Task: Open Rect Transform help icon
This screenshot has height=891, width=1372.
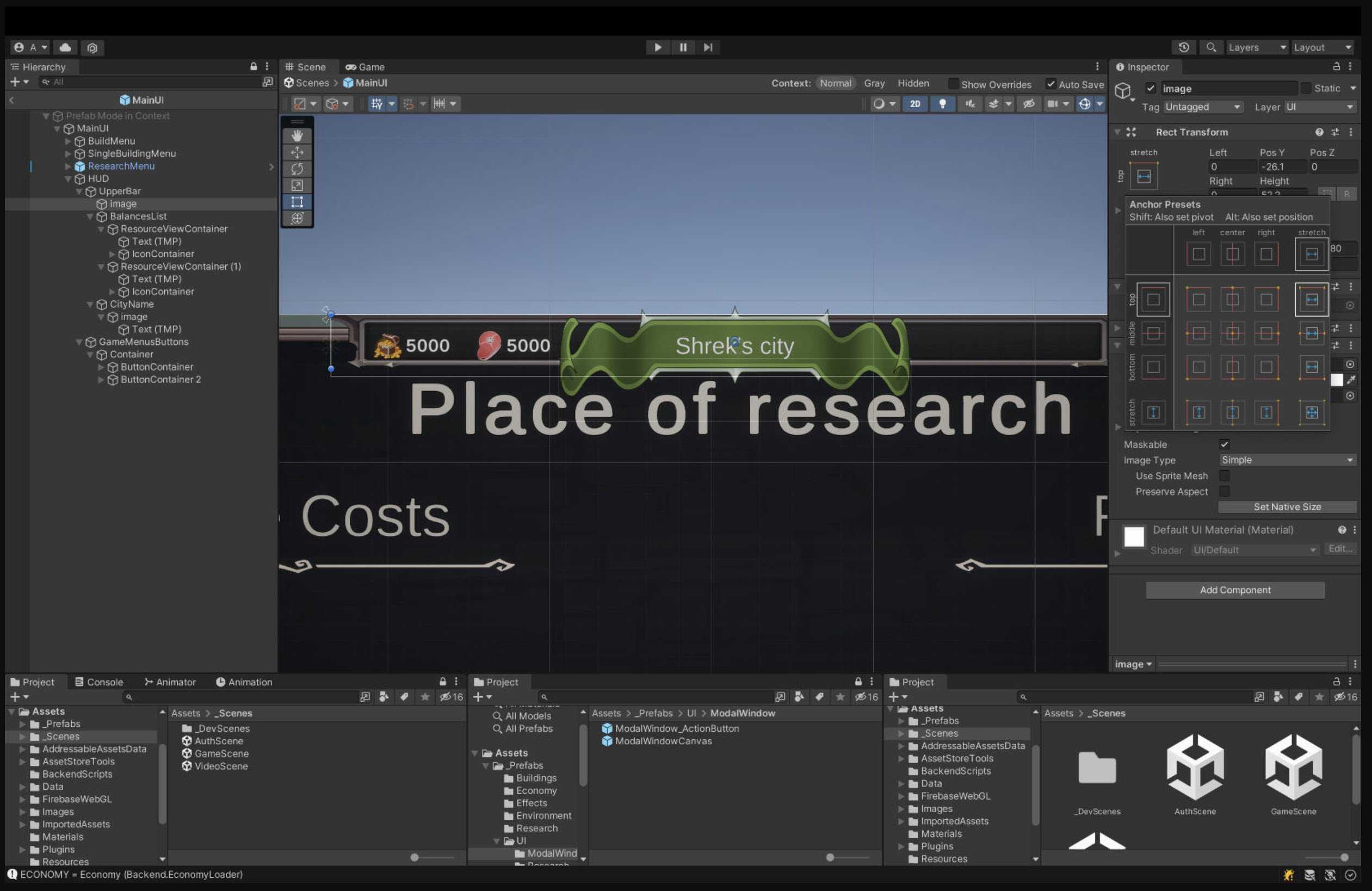Action: pos(1319,133)
